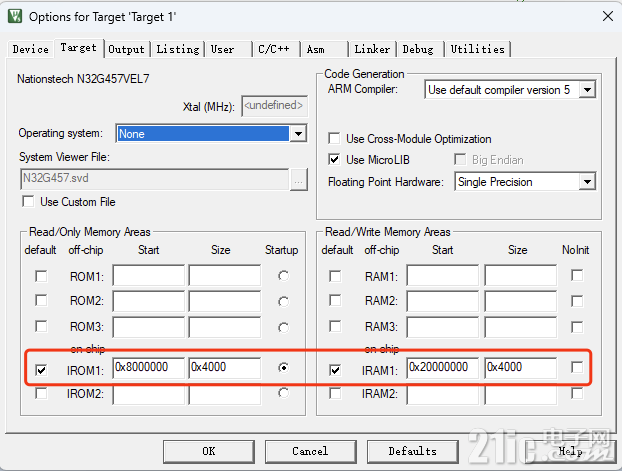Viewport: 622px width, 471px height.
Task: Click the N32G457.svd viewer file field
Action: pos(154,179)
